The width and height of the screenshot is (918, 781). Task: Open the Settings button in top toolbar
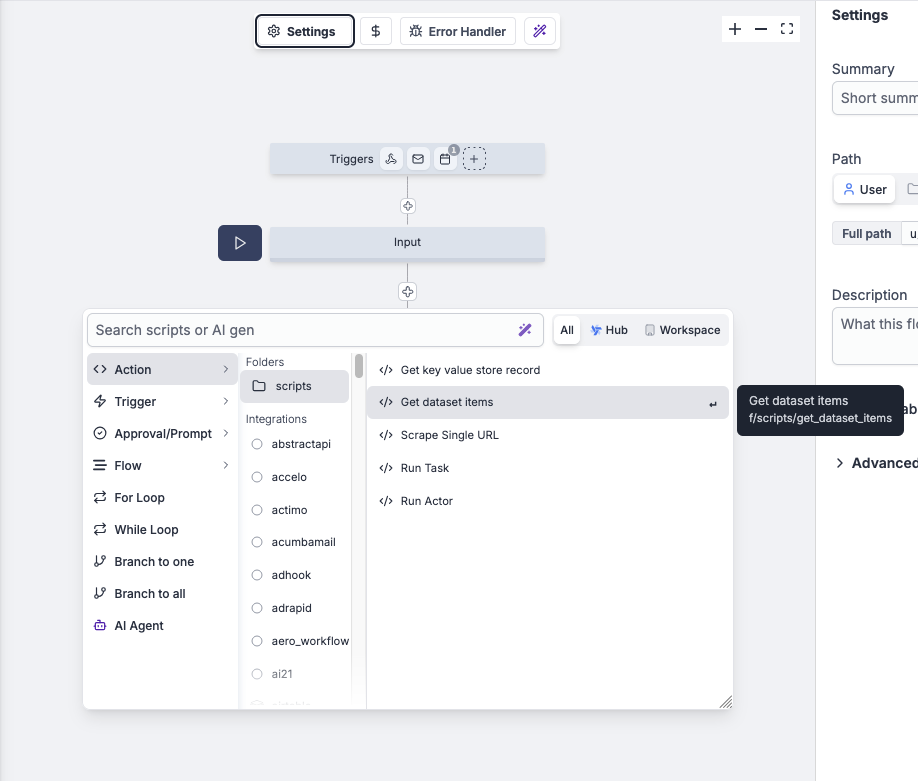pyautogui.click(x=304, y=31)
